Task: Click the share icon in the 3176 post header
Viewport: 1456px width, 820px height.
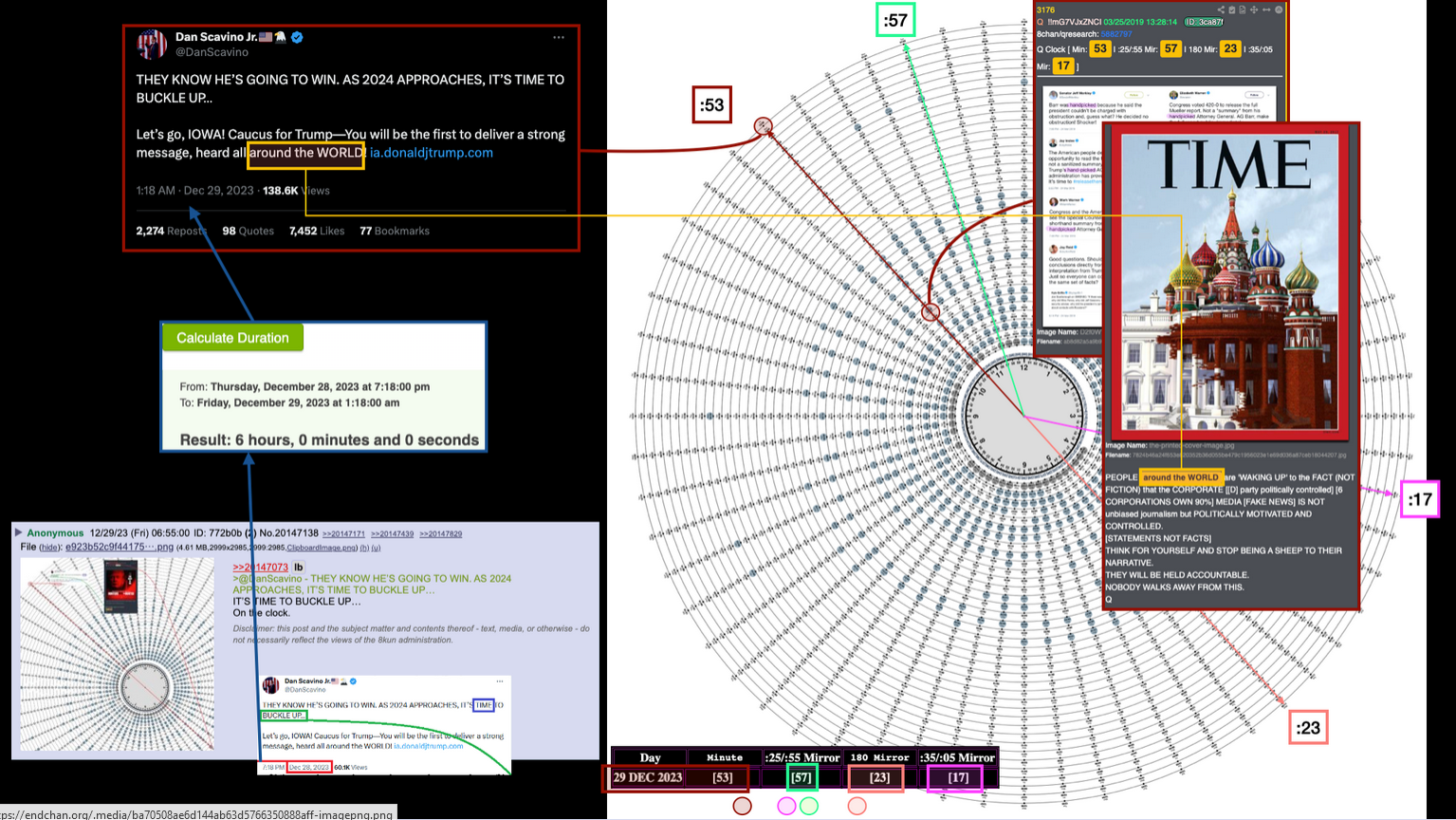Action: (1221, 9)
